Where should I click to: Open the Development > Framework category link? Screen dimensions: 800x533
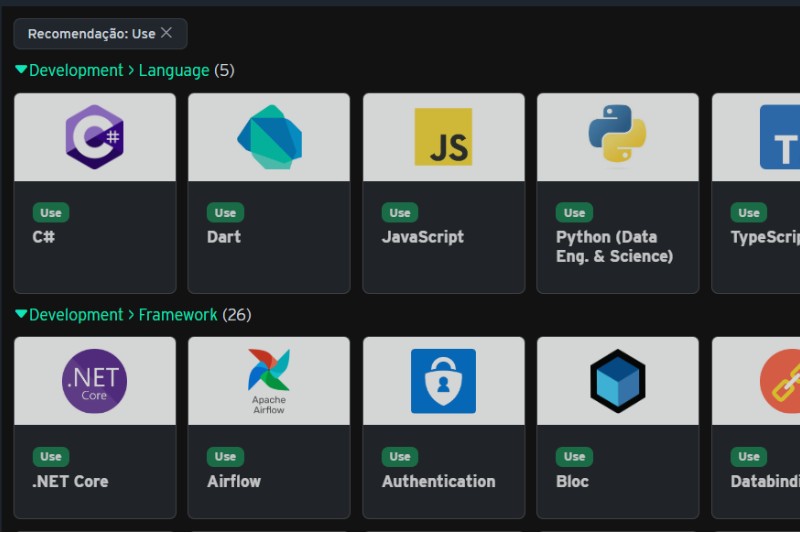(x=123, y=315)
